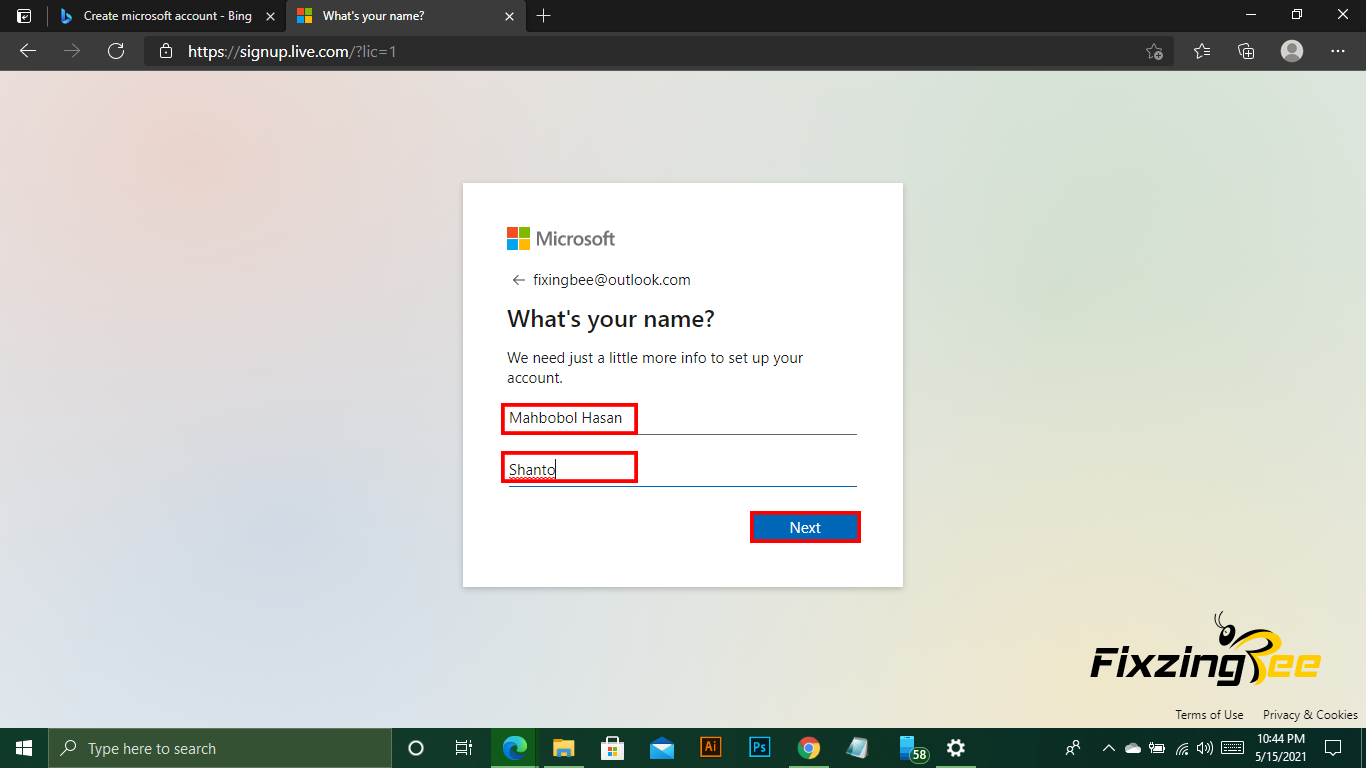Screen dimensions: 1366x768
Task: Open the Collections icon in toolbar
Action: 1246,51
